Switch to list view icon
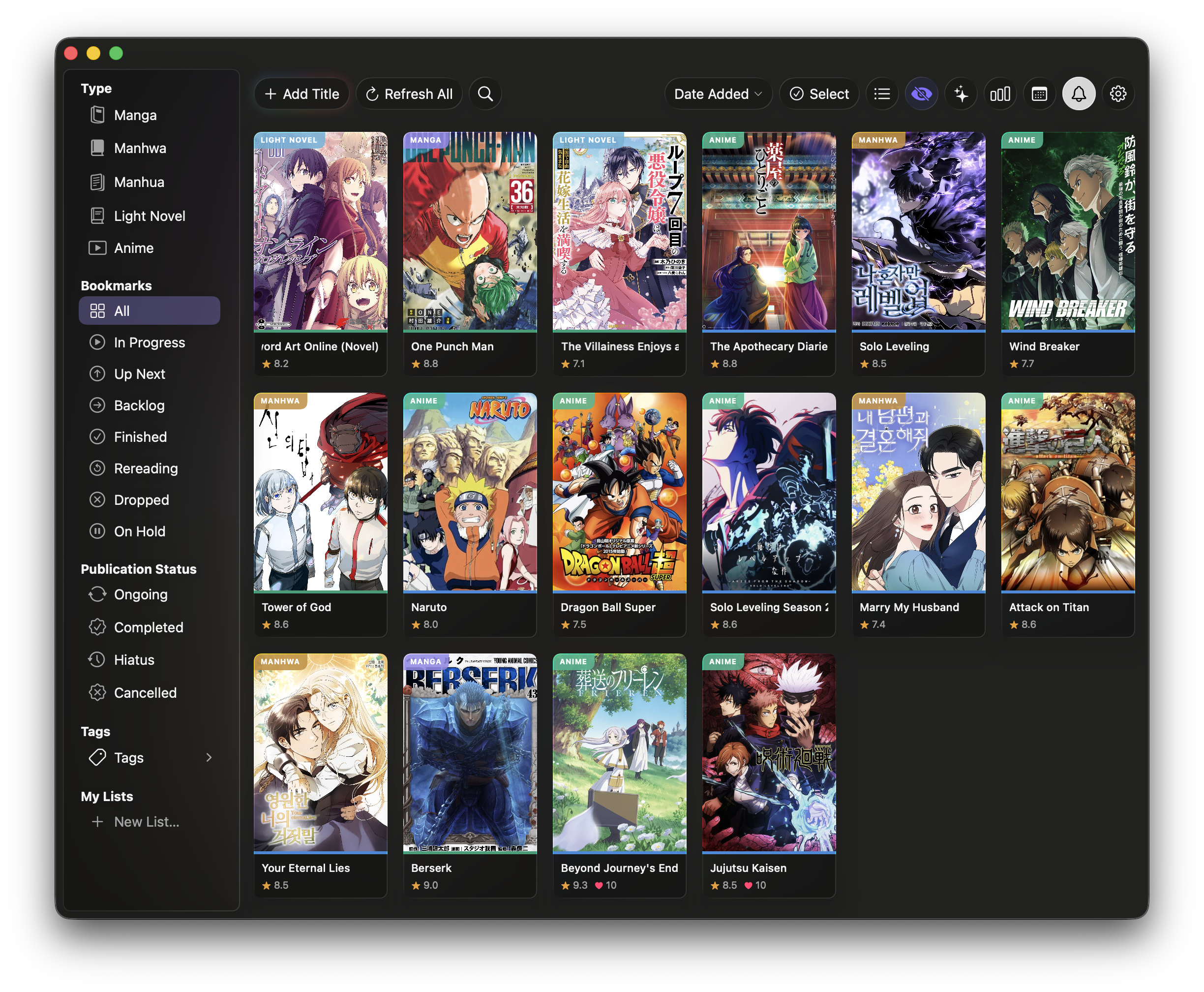Image resolution: width=1204 pixels, height=992 pixels. pyautogui.click(x=882, y=93)
